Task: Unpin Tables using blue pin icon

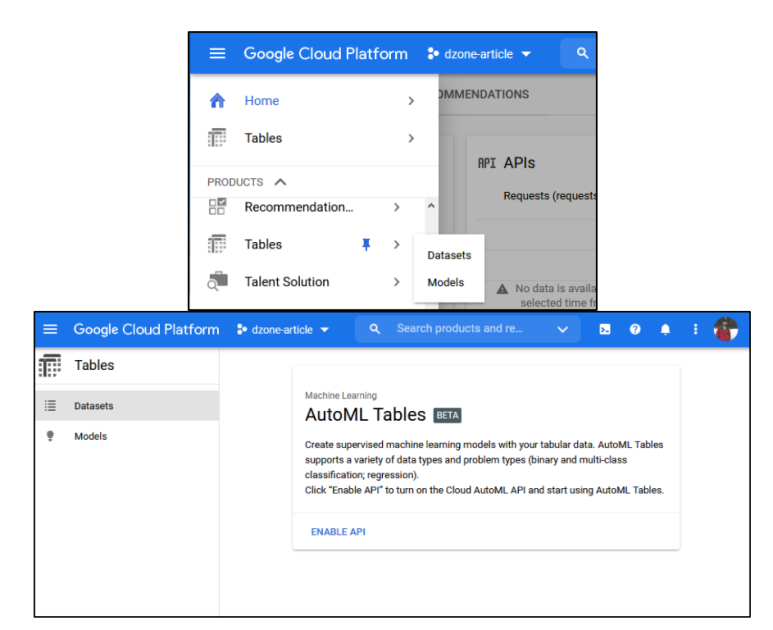Action: tap(366, 245)
